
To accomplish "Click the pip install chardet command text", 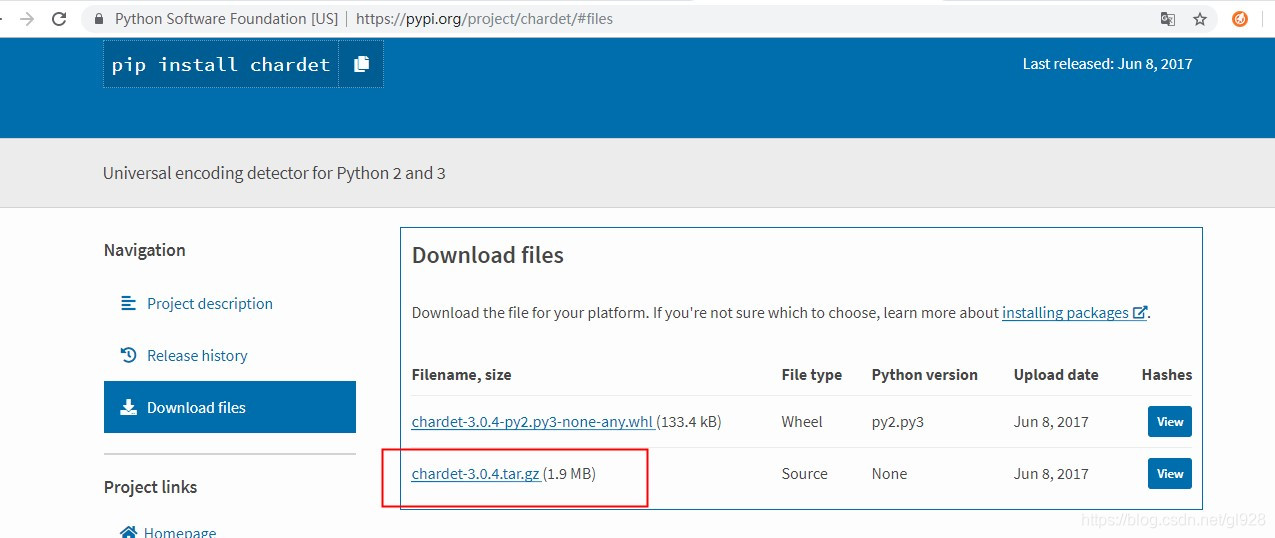I will click(221, 64).
